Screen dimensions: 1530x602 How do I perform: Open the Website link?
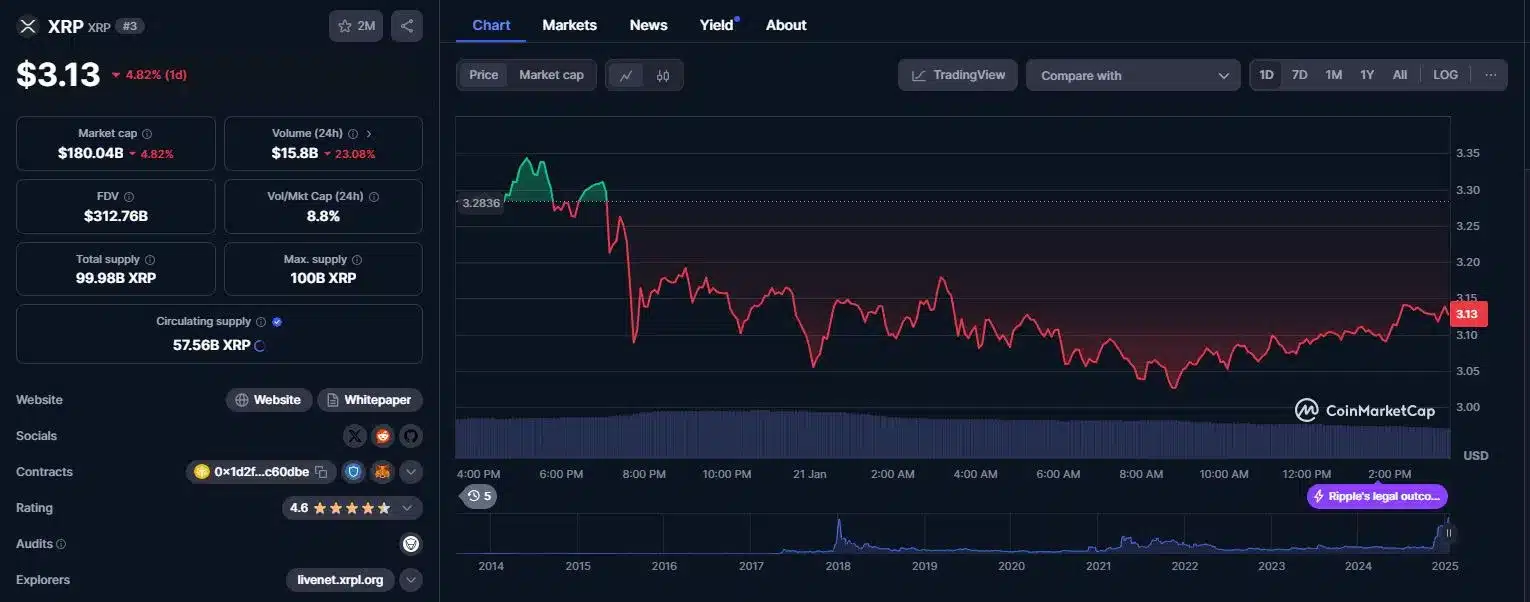[268, 400]
